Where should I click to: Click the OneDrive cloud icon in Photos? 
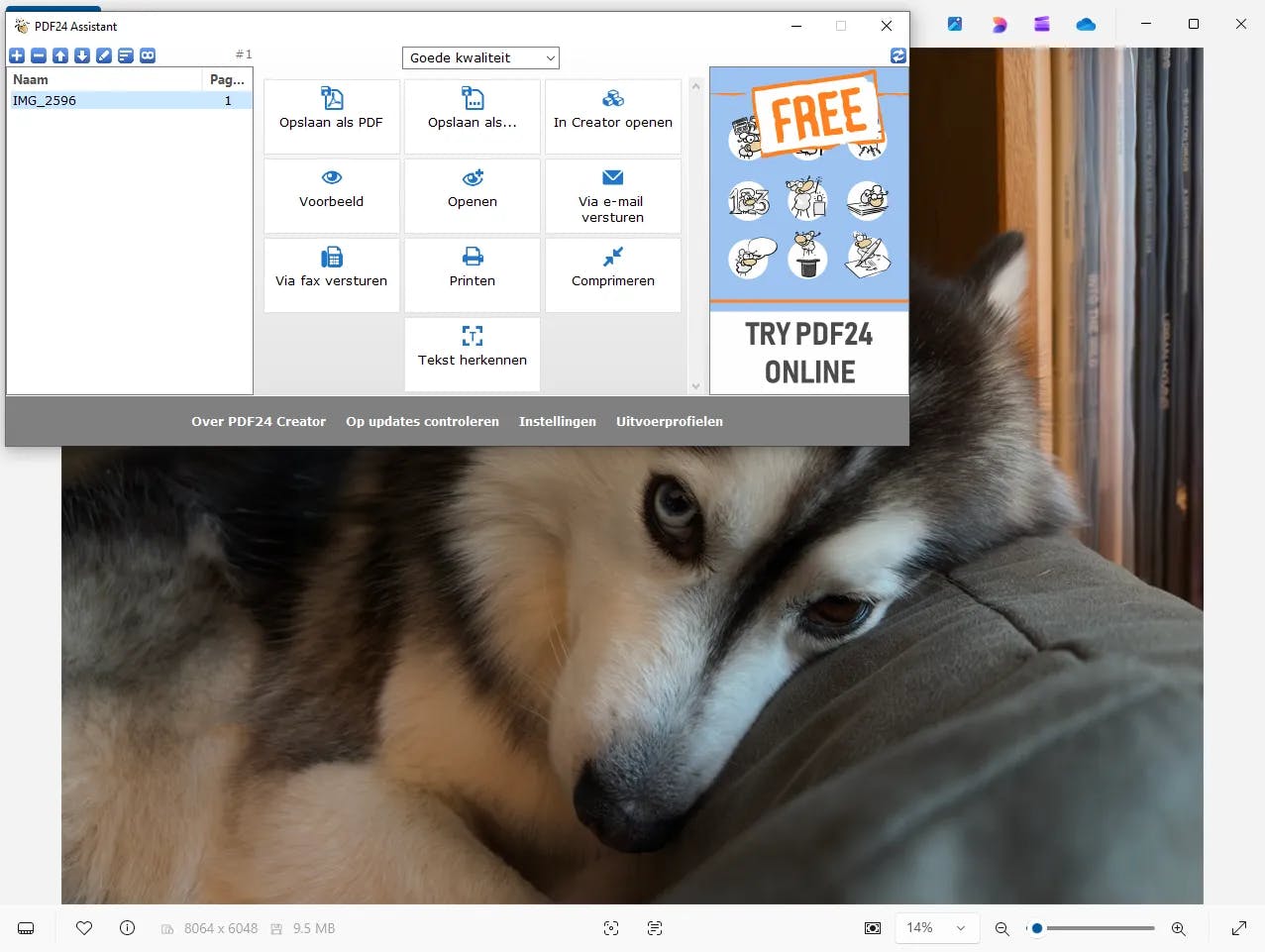point(1086,24)
